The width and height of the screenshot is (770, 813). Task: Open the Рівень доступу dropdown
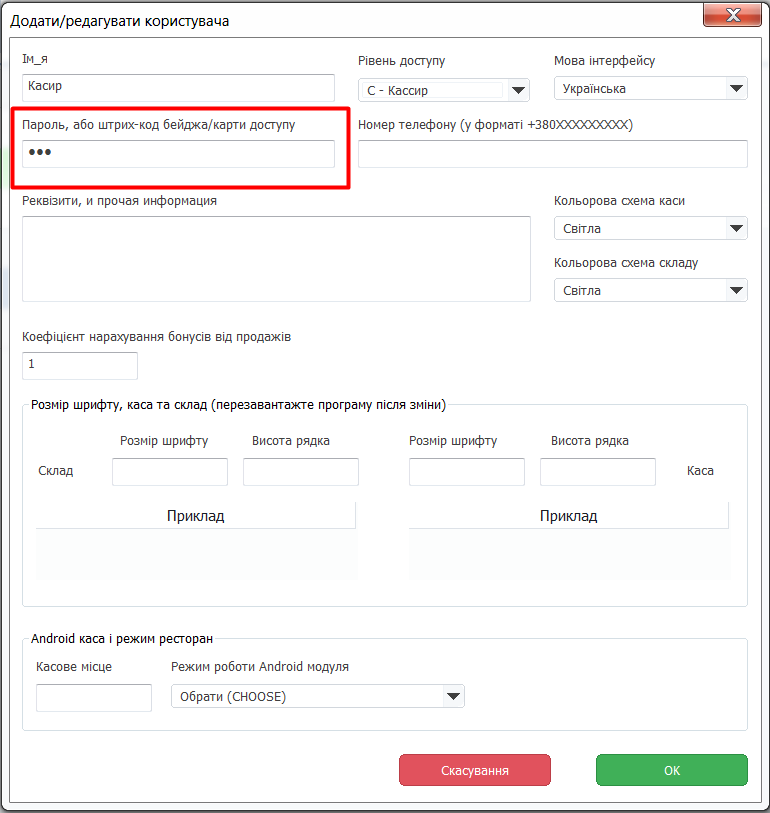click(443, 90)
